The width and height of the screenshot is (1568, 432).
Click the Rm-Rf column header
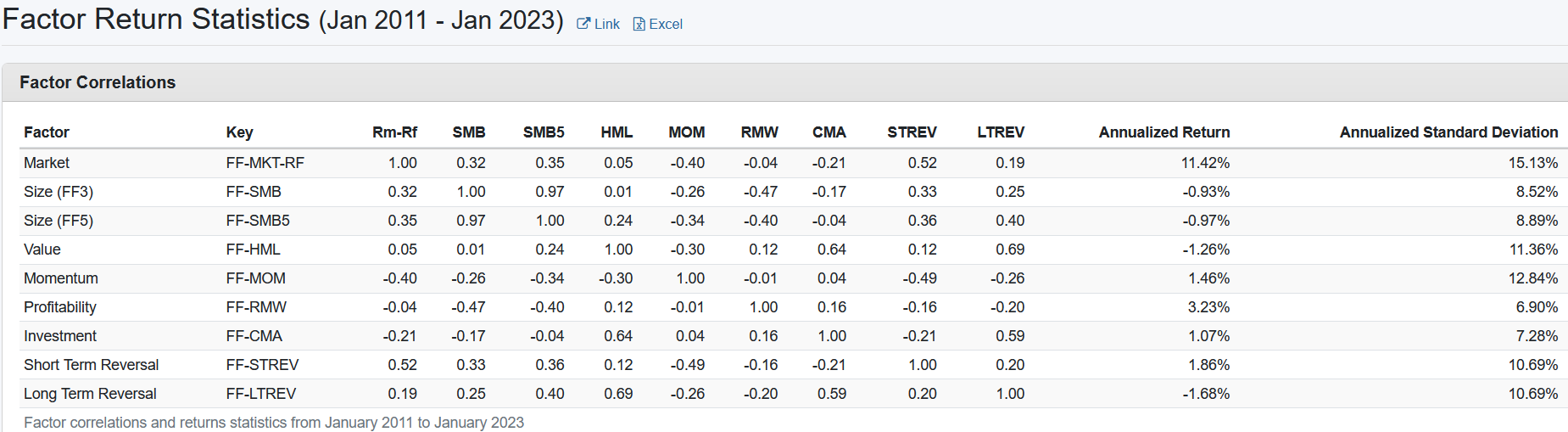(x=394, y=132)
